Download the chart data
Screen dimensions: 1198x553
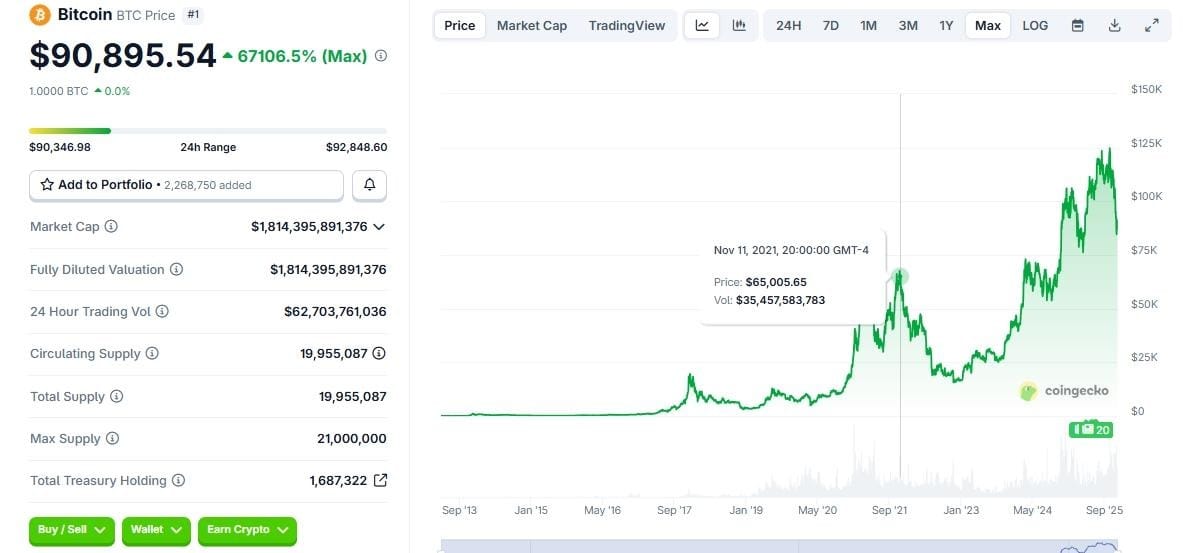tap(1115, 26)
